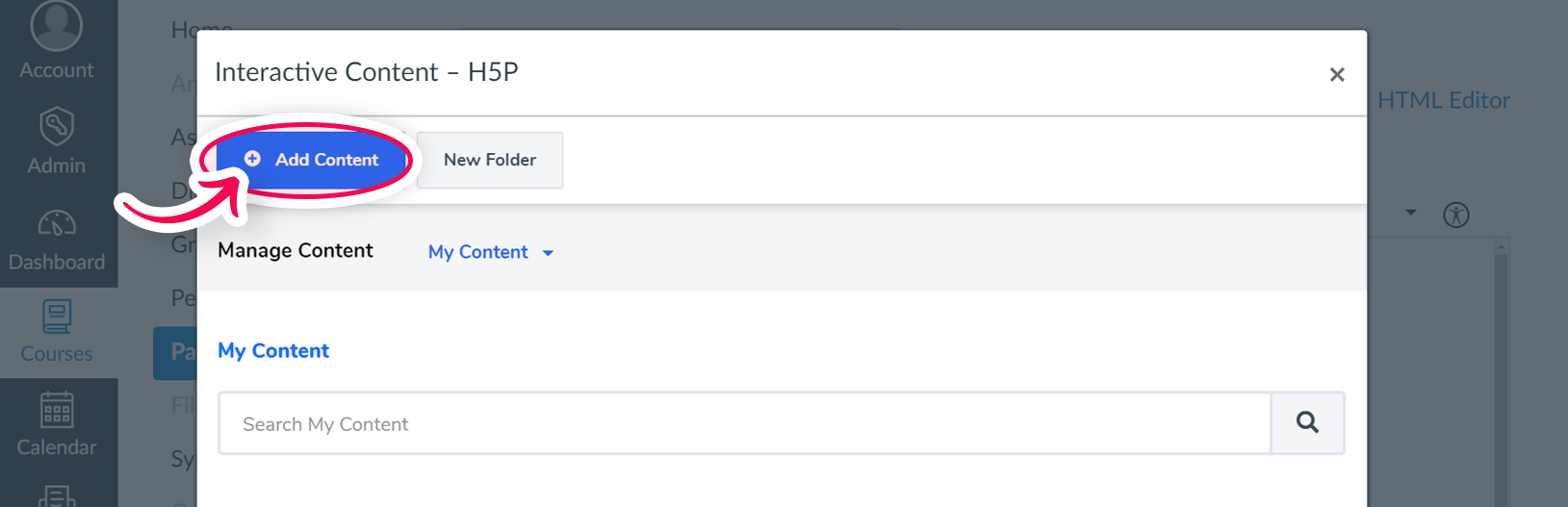Expand the editor toolbar dropdown arrow
This screenshot has height=507, width=1568.
[x=1411, y=213]
